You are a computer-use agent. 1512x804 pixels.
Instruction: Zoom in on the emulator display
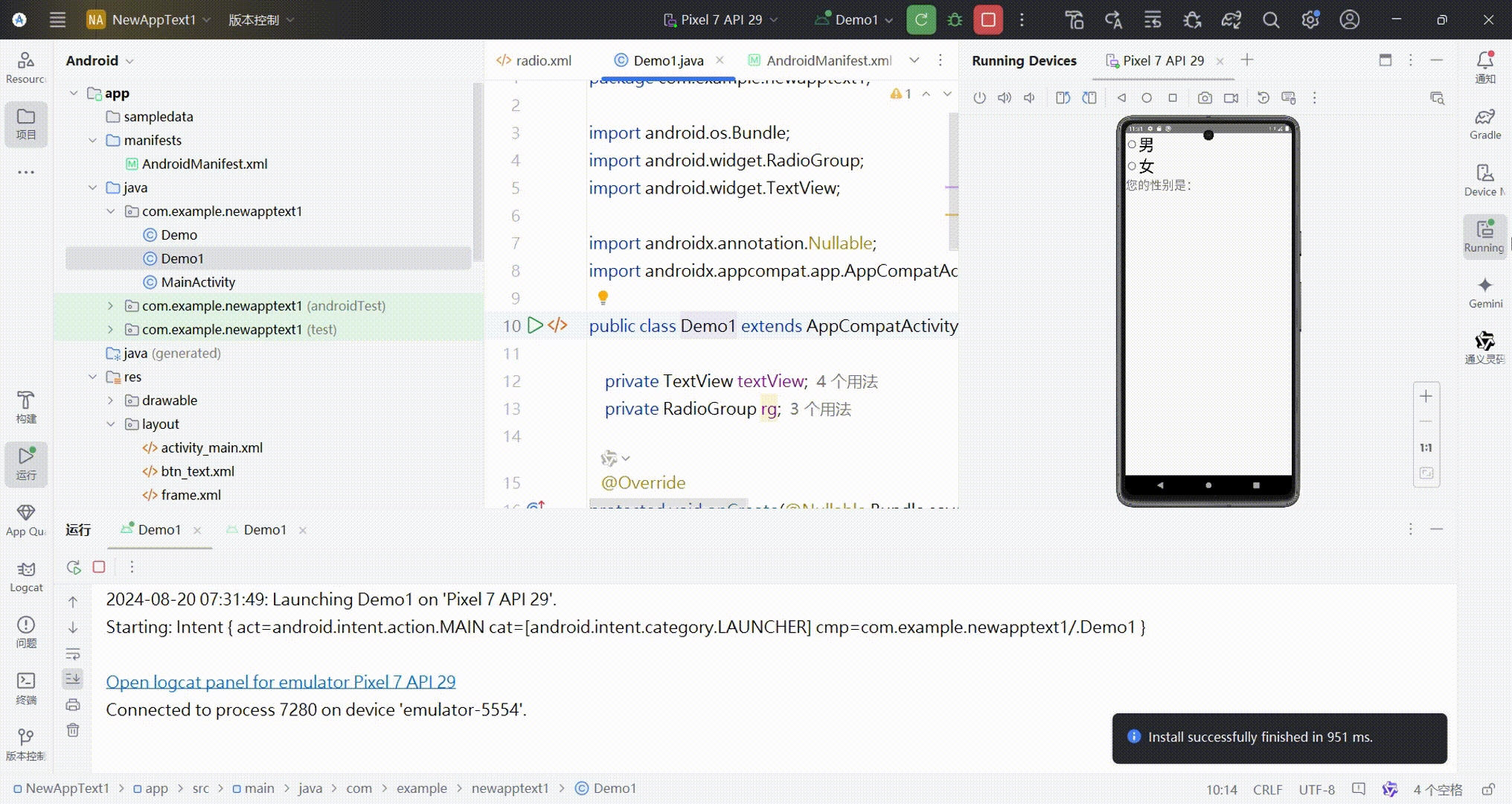[1426, 396]
